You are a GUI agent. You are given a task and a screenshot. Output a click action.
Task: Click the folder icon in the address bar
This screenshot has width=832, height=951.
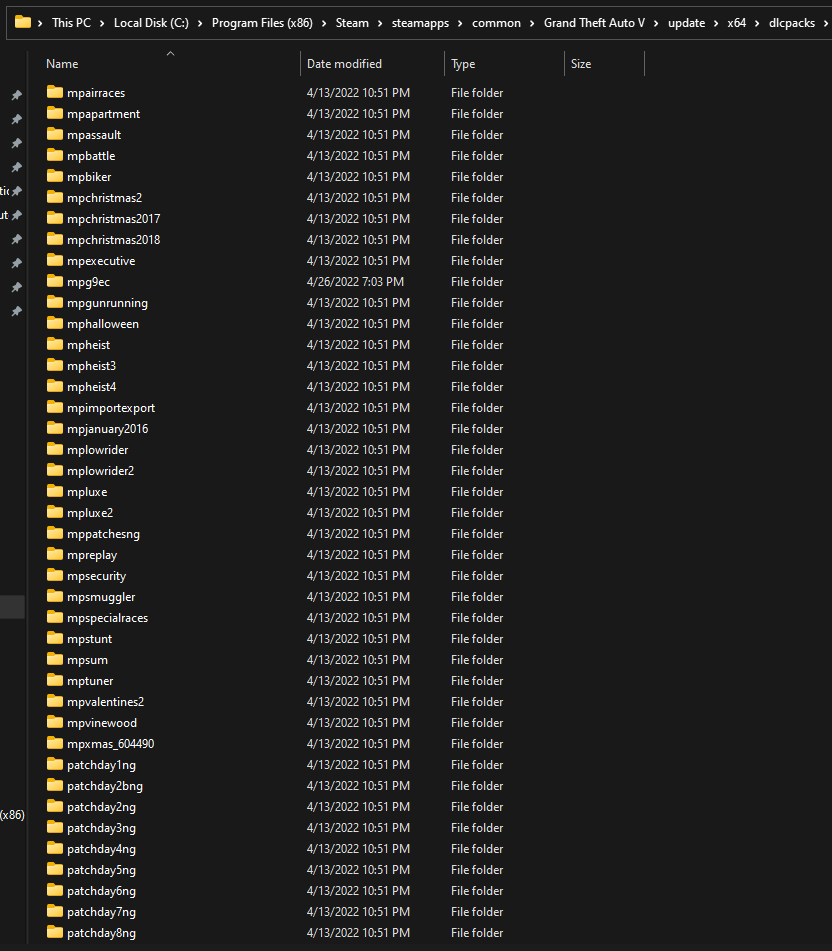(23, 22)
